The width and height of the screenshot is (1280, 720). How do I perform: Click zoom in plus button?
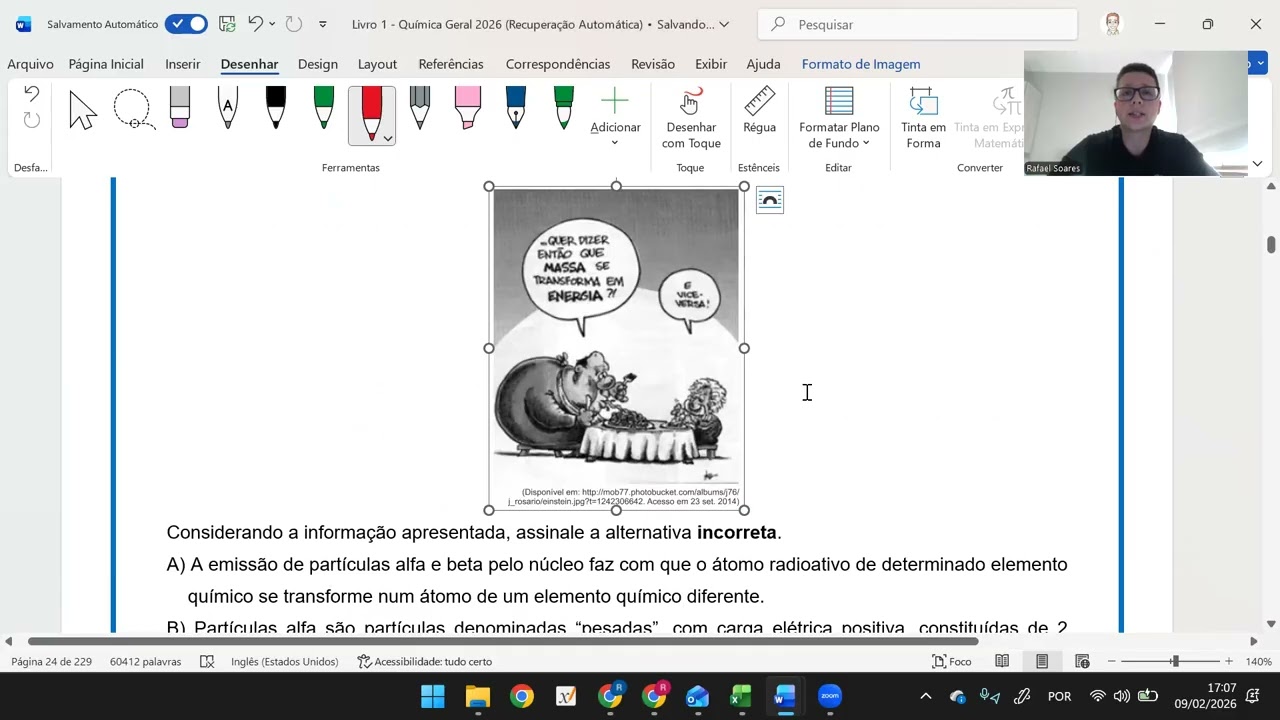(x=1229, y=661)
